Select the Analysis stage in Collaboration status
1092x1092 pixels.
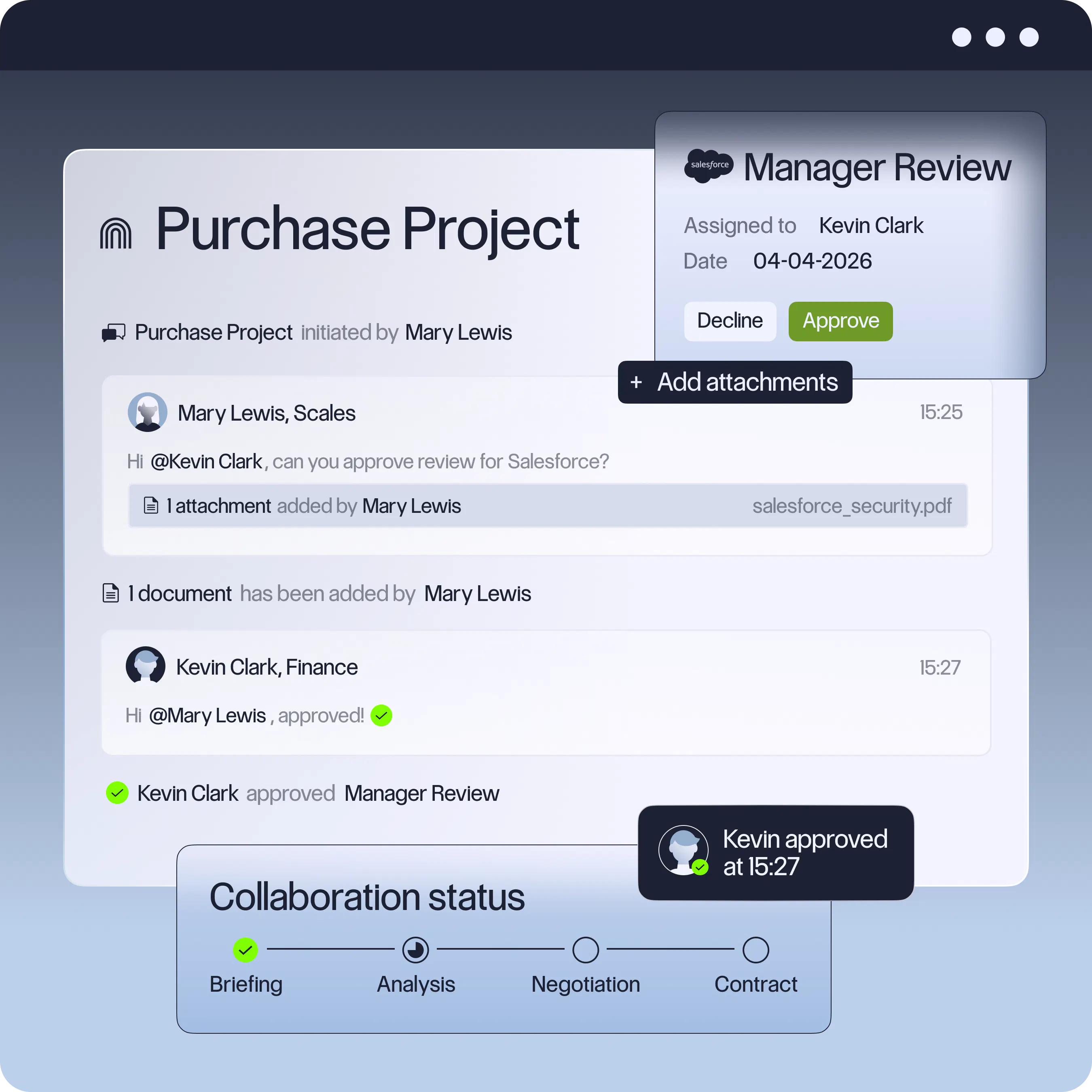[x=415, y=950]
